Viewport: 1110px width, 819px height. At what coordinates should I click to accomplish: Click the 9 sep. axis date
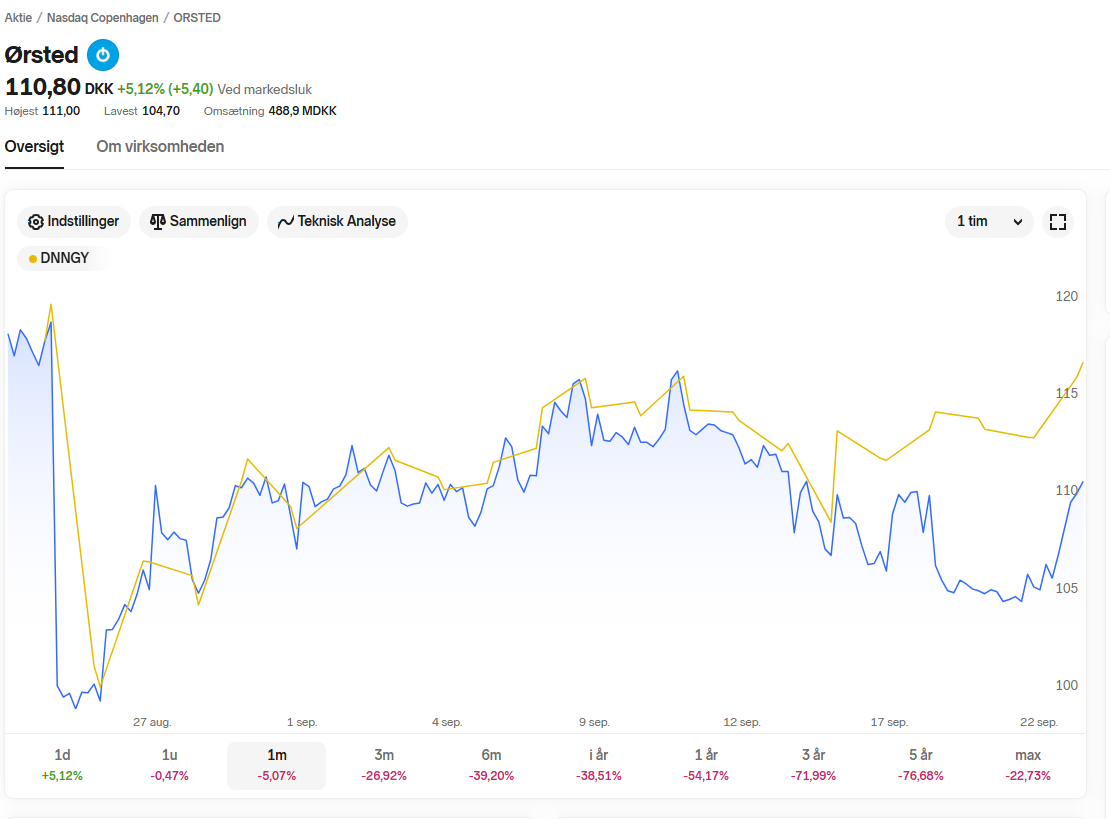[594, 722]
